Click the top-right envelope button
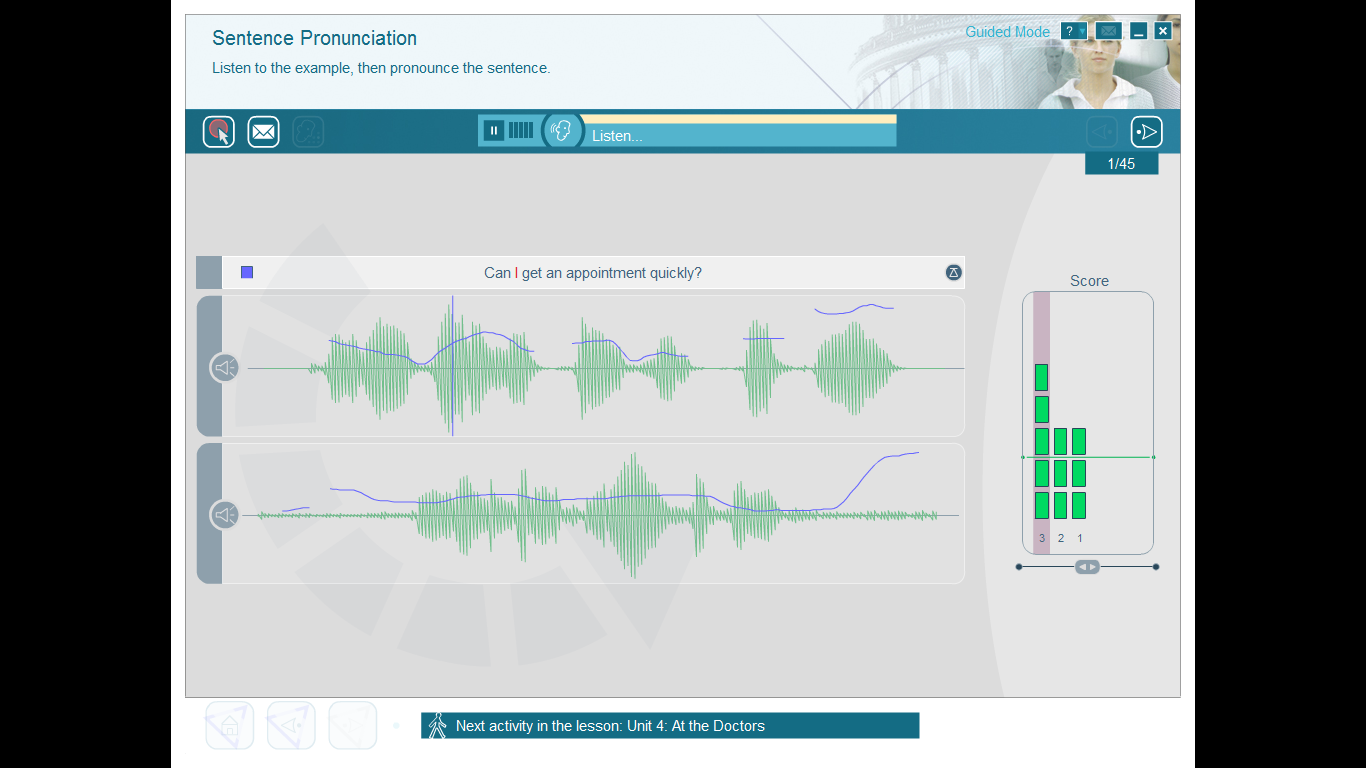The height and width of the screenshot is (768, 1366). pyautogui.click(x=1108, y=31)
